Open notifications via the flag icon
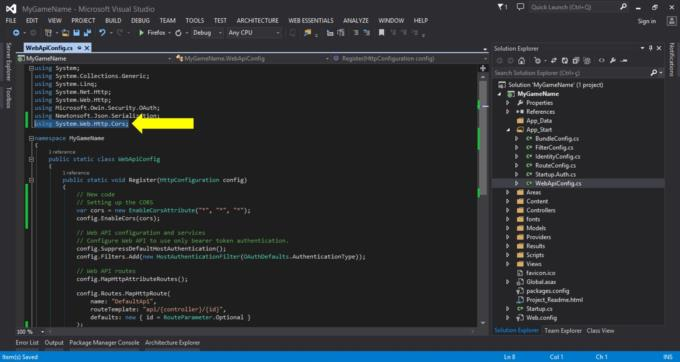Screen dimensions: 680x362 pyautogui.click(x=502, y=7)
